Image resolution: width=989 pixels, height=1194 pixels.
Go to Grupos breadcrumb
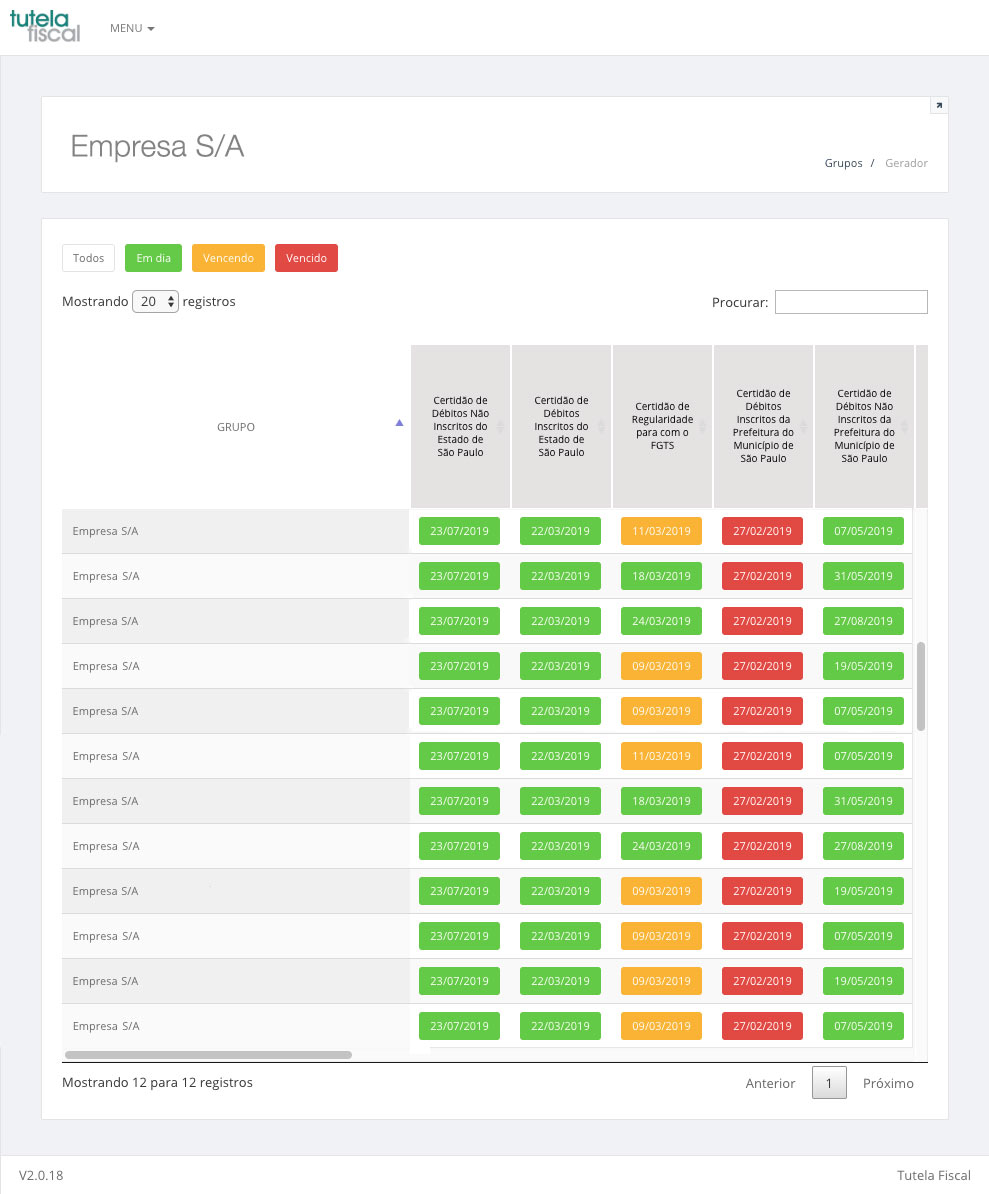click(x=843, y=163)
